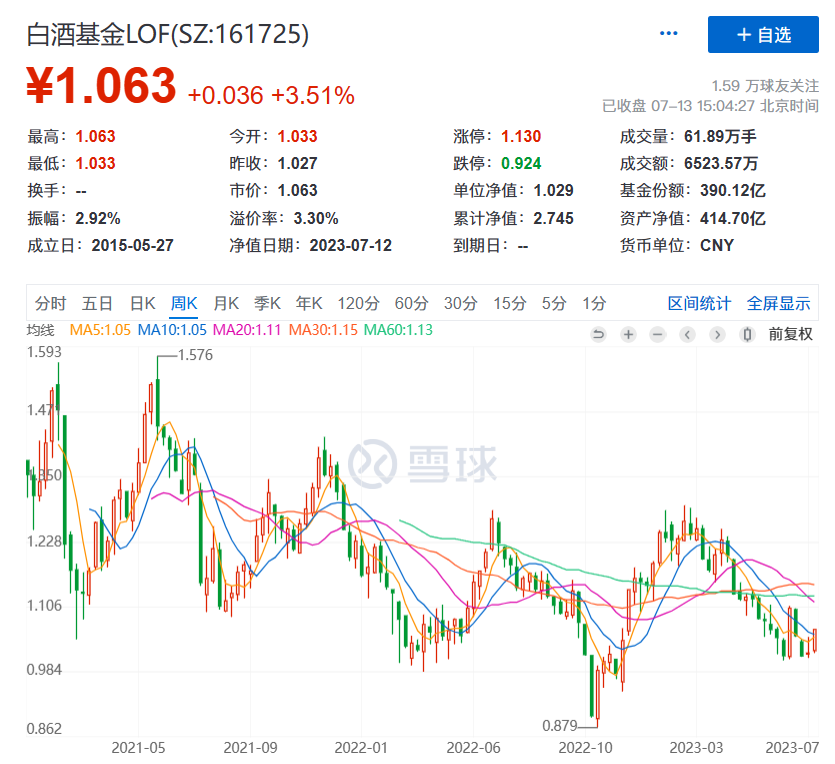
Task: Open the 月K chart tab
Action: tap(226, 303)
